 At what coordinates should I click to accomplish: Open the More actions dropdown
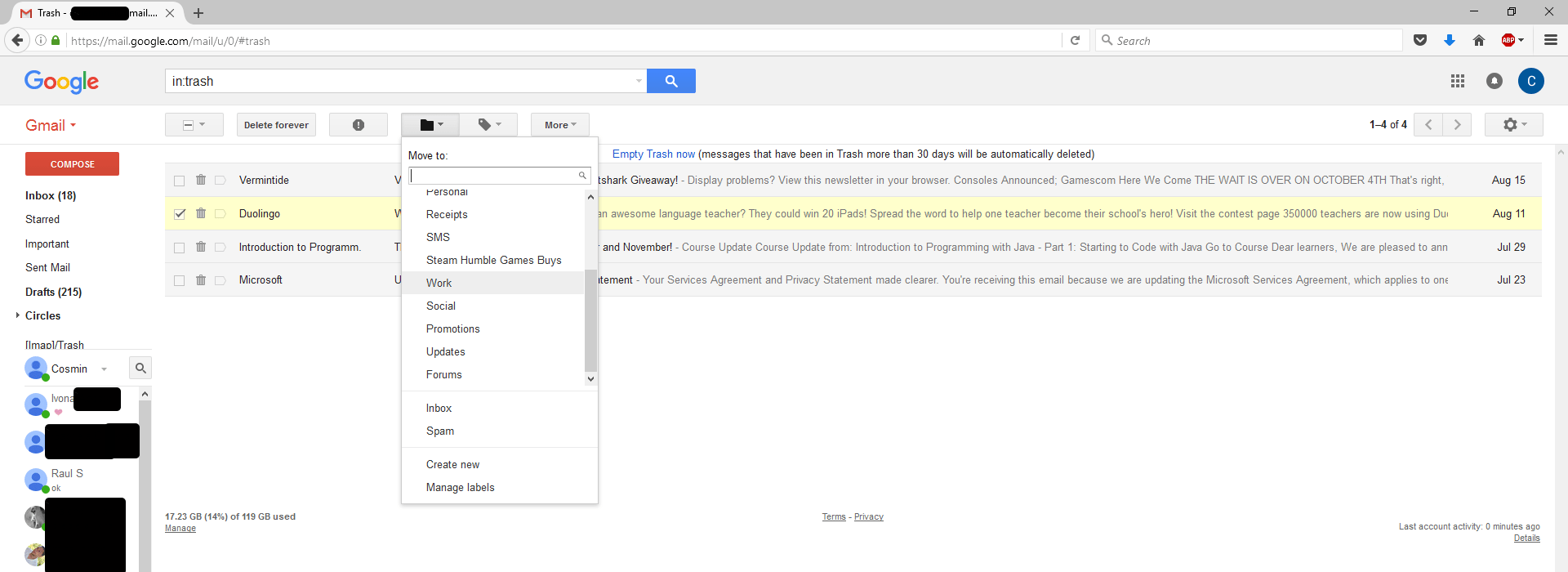point(559,125)
